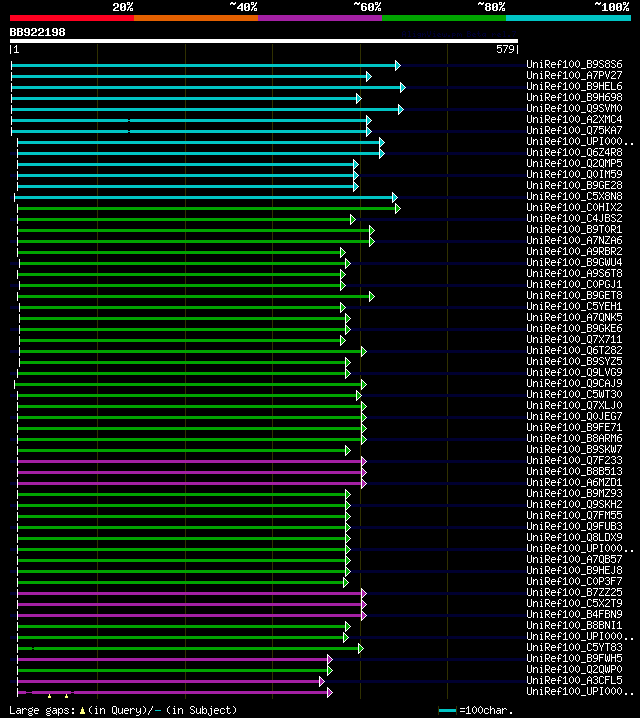Open hit UniRef100_B9FE71
Screen dimensions: 640x718
coord(574,427)
